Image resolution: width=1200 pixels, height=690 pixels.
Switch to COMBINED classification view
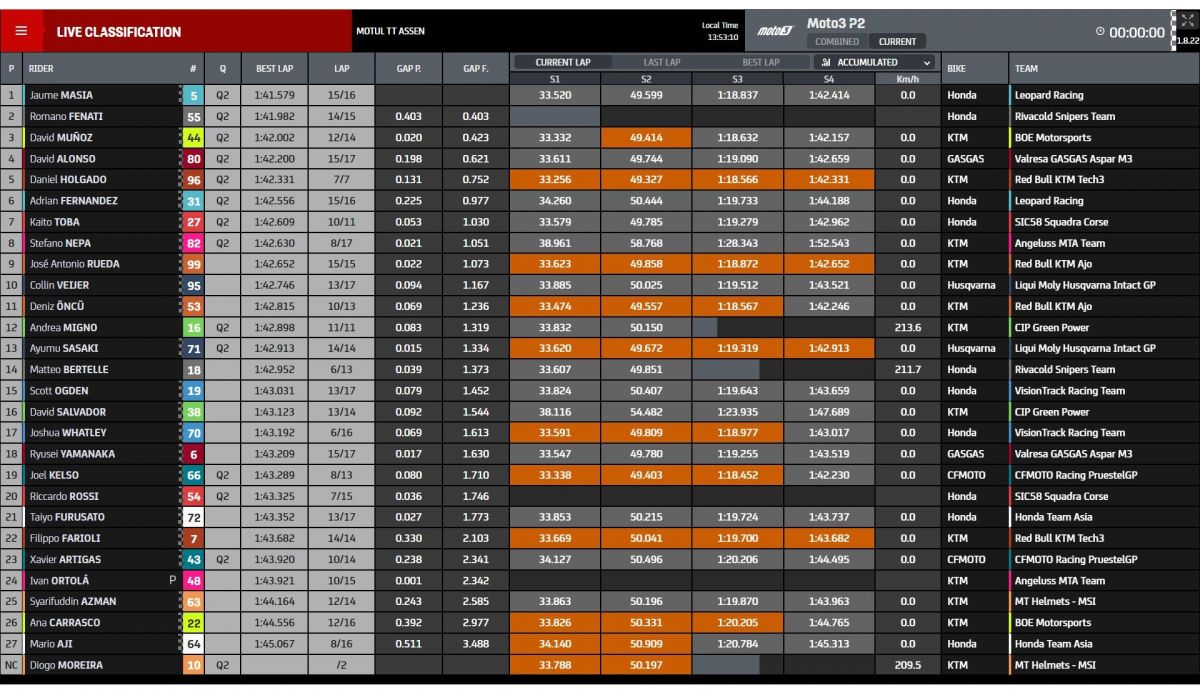836,42
